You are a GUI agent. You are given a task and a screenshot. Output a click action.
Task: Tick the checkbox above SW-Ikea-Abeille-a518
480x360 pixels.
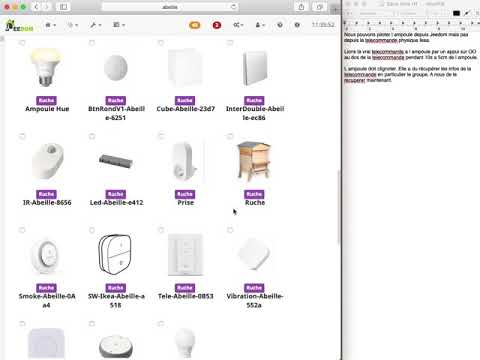coord(92,230)
